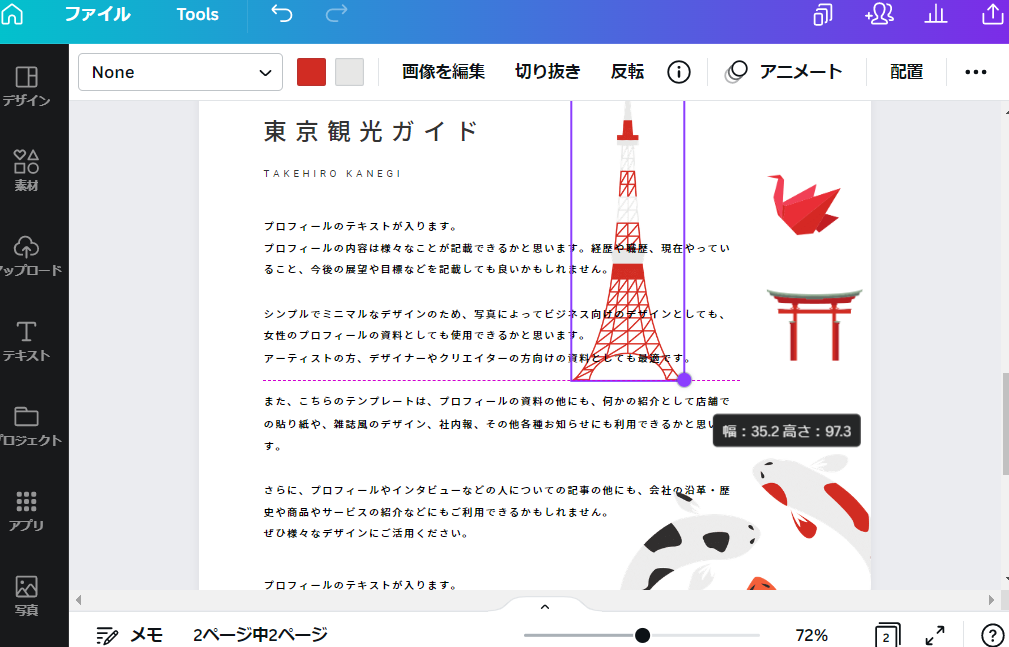Select the koi fish illustration

pyautogui.click(x=745, y=521)
